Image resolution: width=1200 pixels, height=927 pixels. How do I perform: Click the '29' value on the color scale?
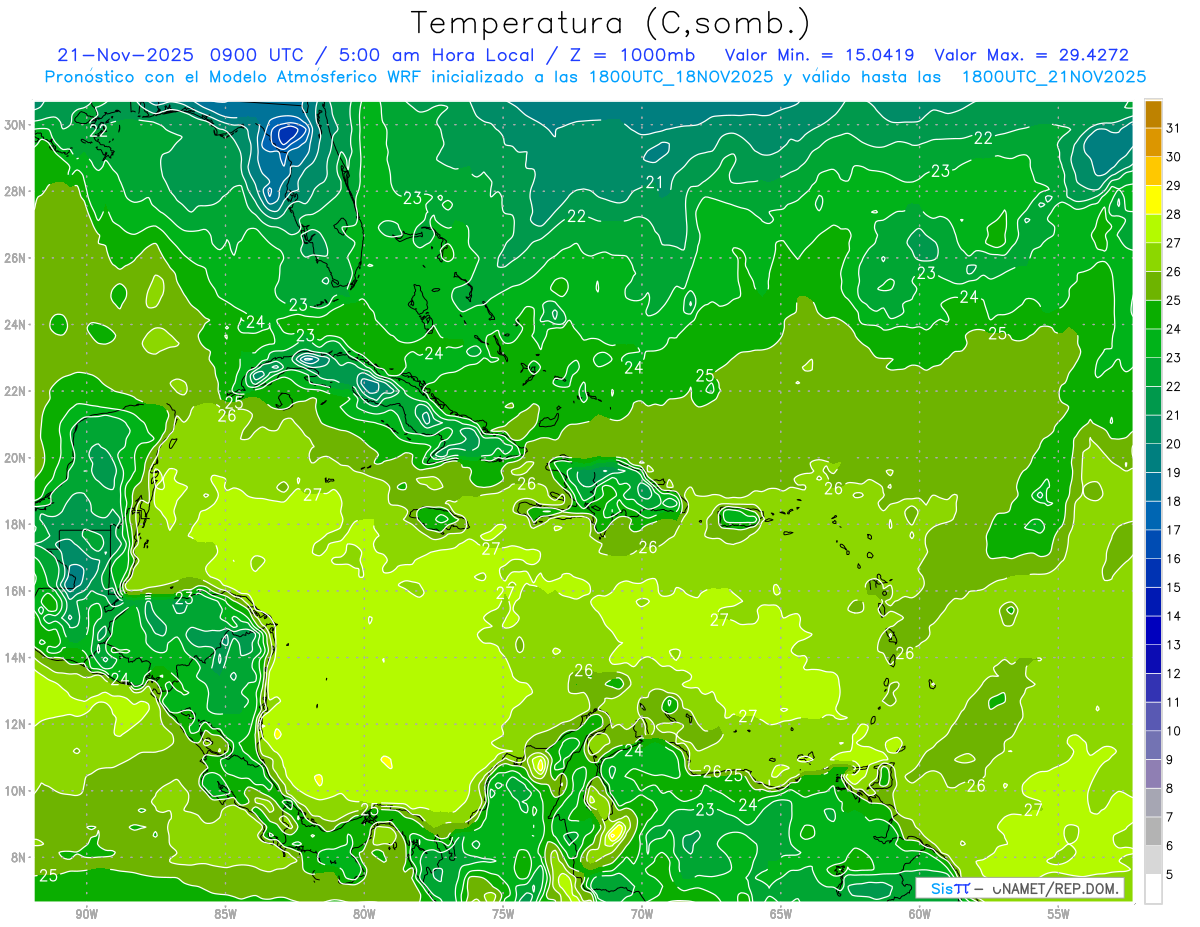pyautogui.click(x=1173, y=185)
